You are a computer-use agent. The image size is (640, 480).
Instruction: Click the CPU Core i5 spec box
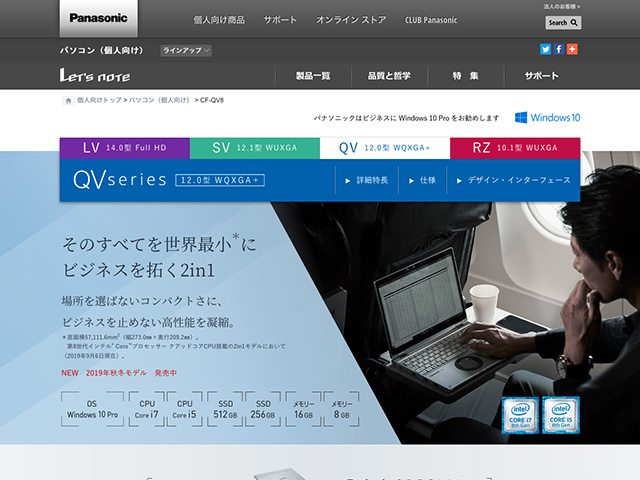[184, 409]
